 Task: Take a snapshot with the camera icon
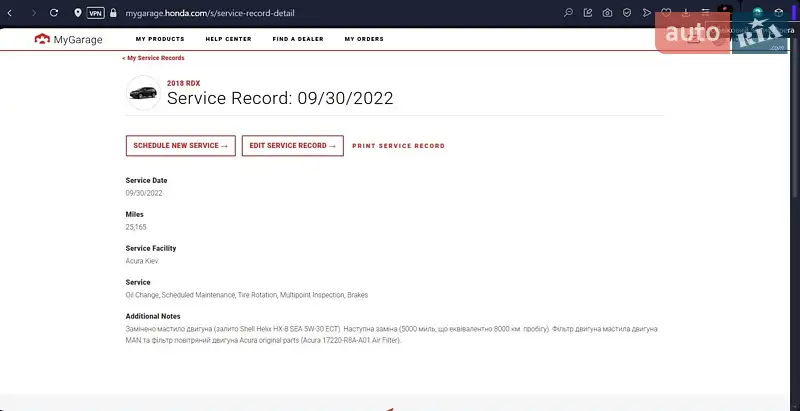607,13
